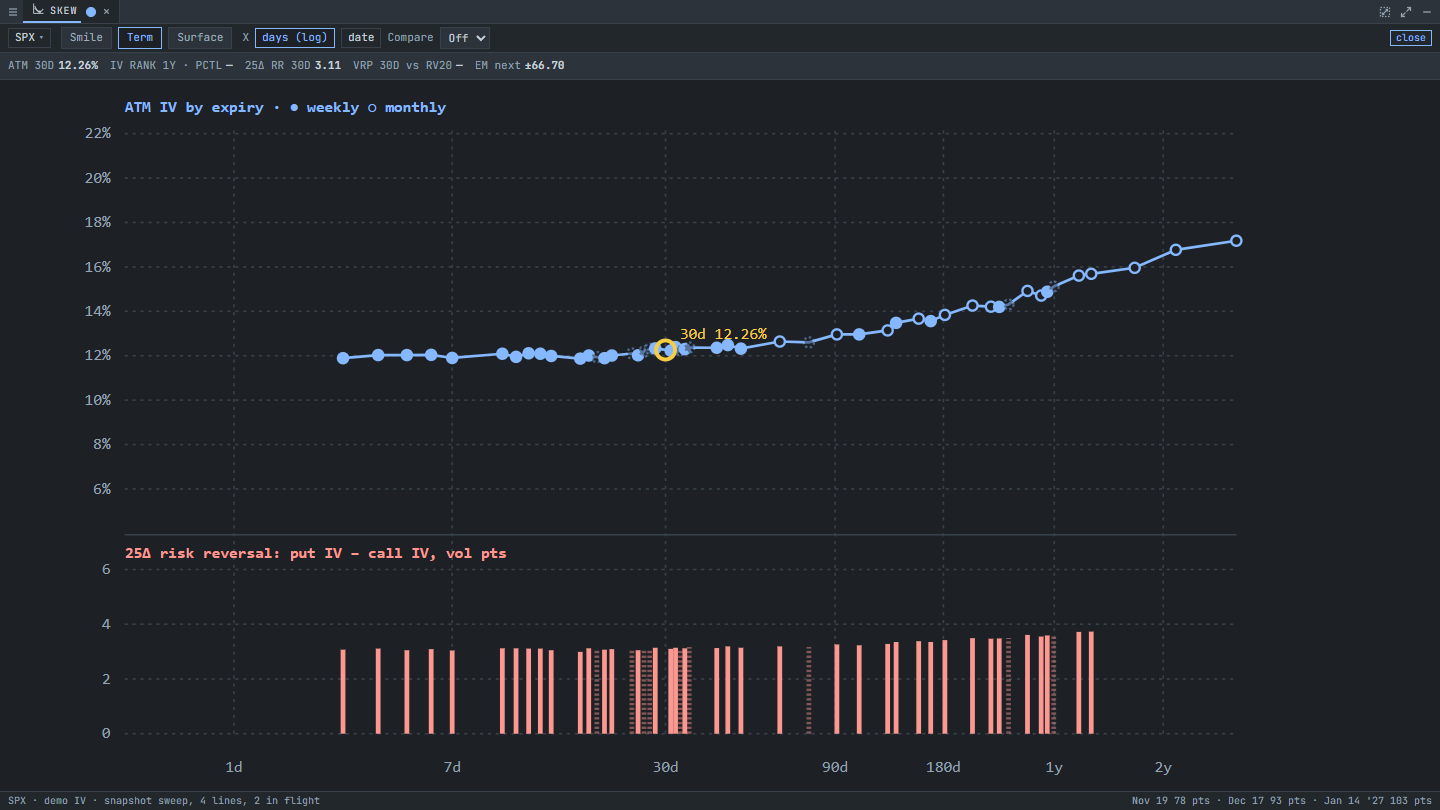Select the Term view tab
Viewport: 1440px width, 810px height.
(140, 38)
